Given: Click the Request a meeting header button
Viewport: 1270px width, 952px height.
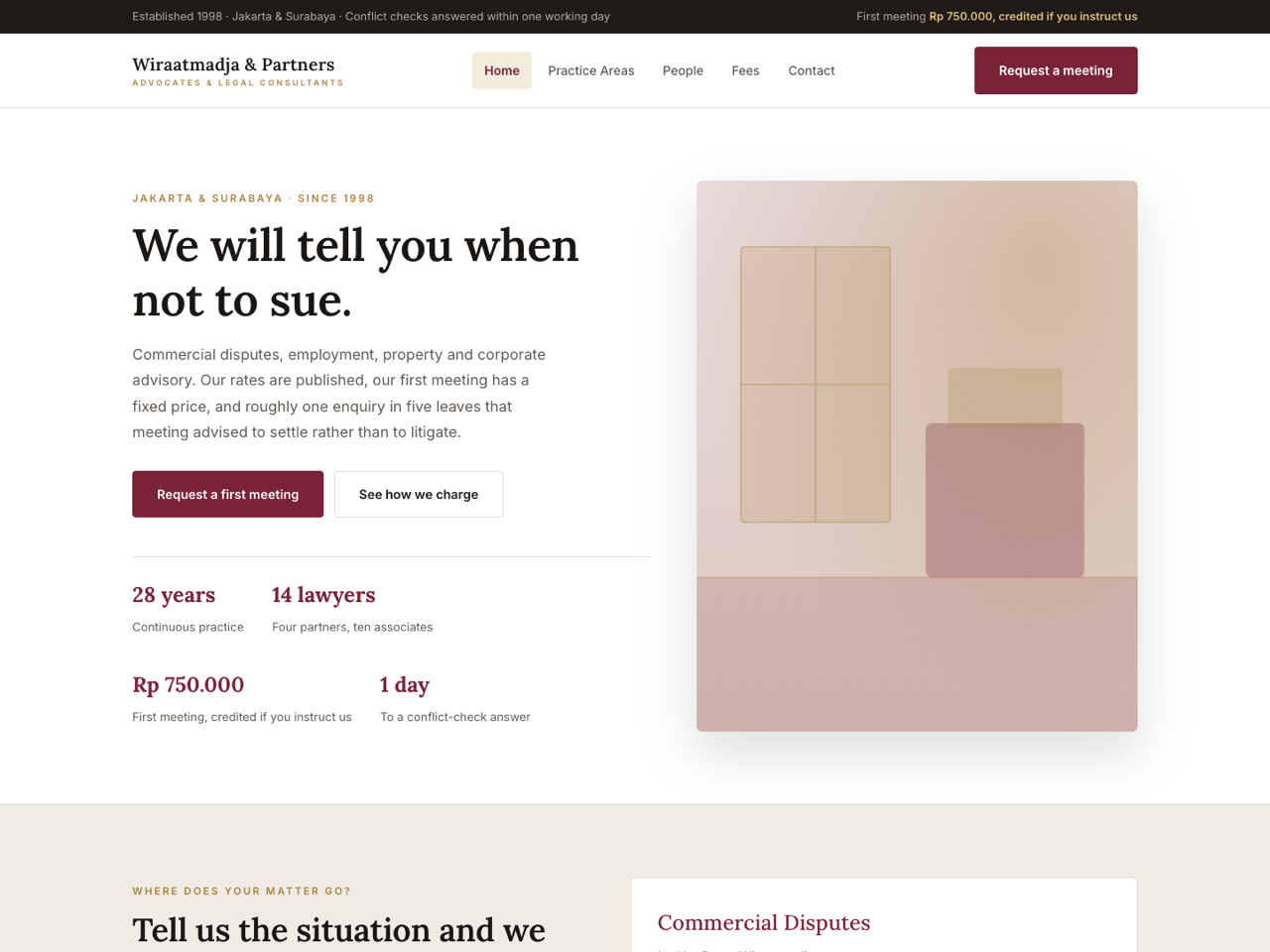Looking at the screenshot, I should (1056, 70).
